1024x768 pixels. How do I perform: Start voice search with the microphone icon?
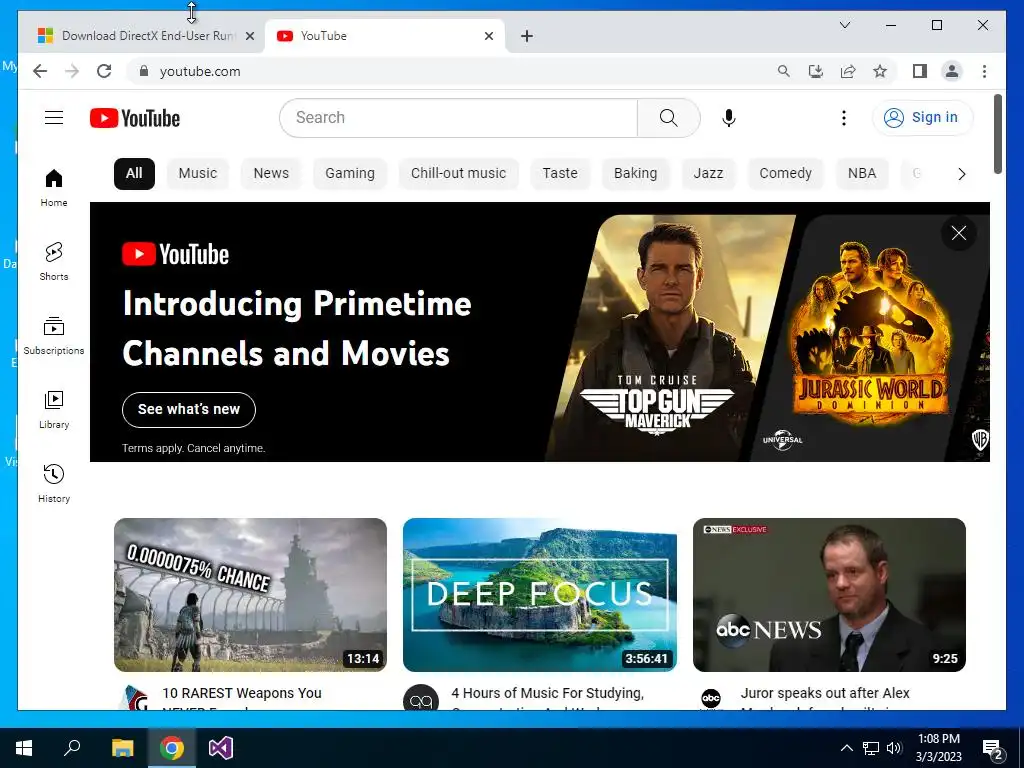[x=729, y=118]
